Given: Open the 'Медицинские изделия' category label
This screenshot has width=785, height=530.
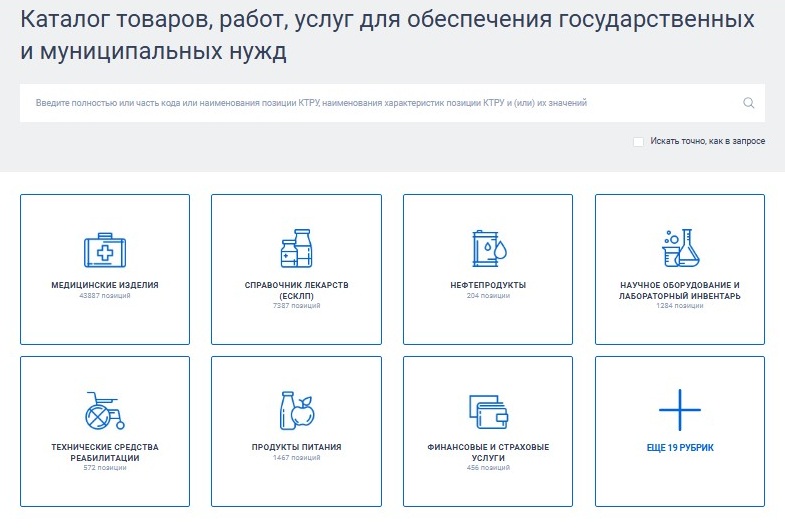Looking at the screenshot, I should pos(105,285).
